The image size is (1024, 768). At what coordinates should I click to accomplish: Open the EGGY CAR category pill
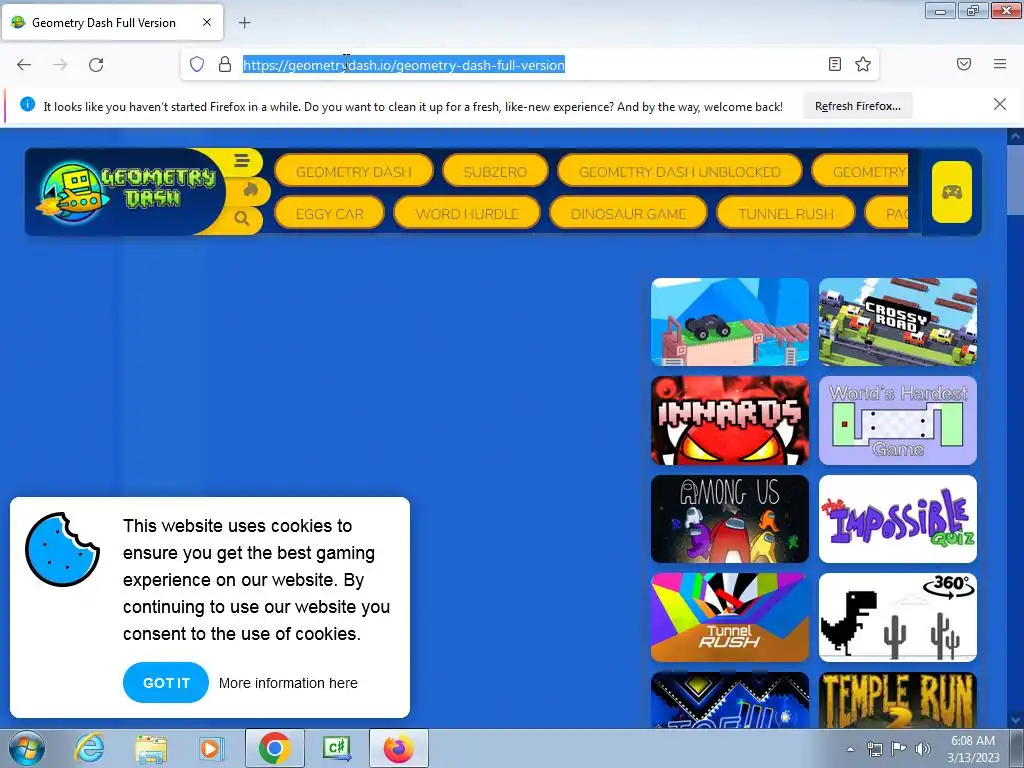click(x=329, y=214)
